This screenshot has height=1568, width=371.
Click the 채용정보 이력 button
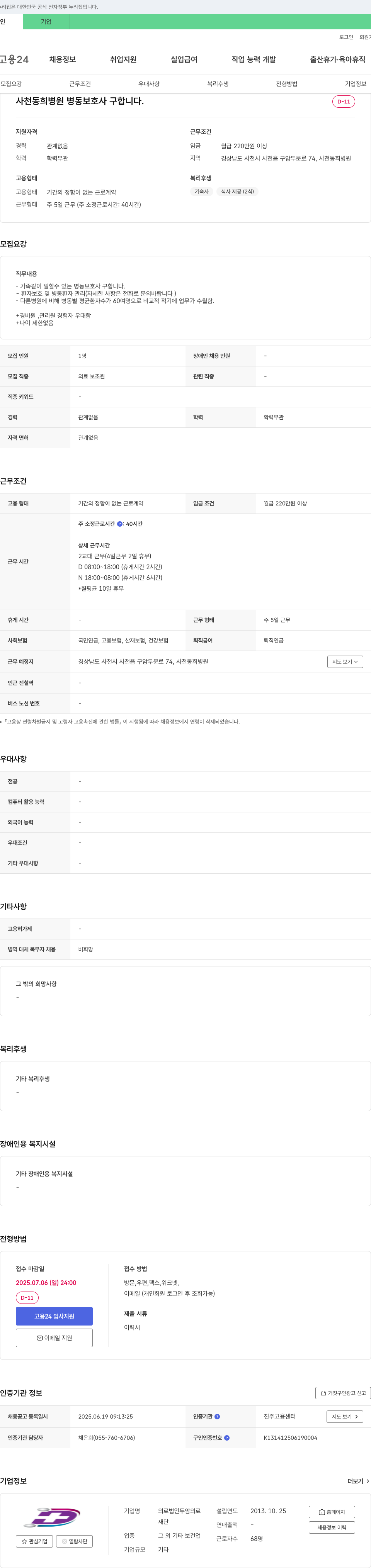tap(332, 1527)
